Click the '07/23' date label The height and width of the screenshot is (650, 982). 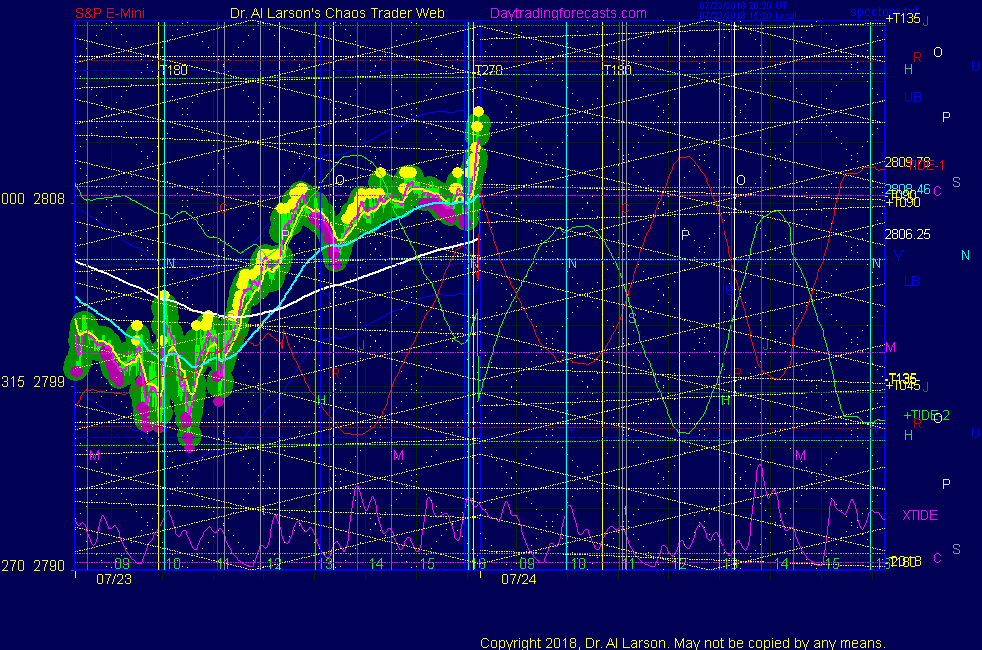(x=114, y=579)
